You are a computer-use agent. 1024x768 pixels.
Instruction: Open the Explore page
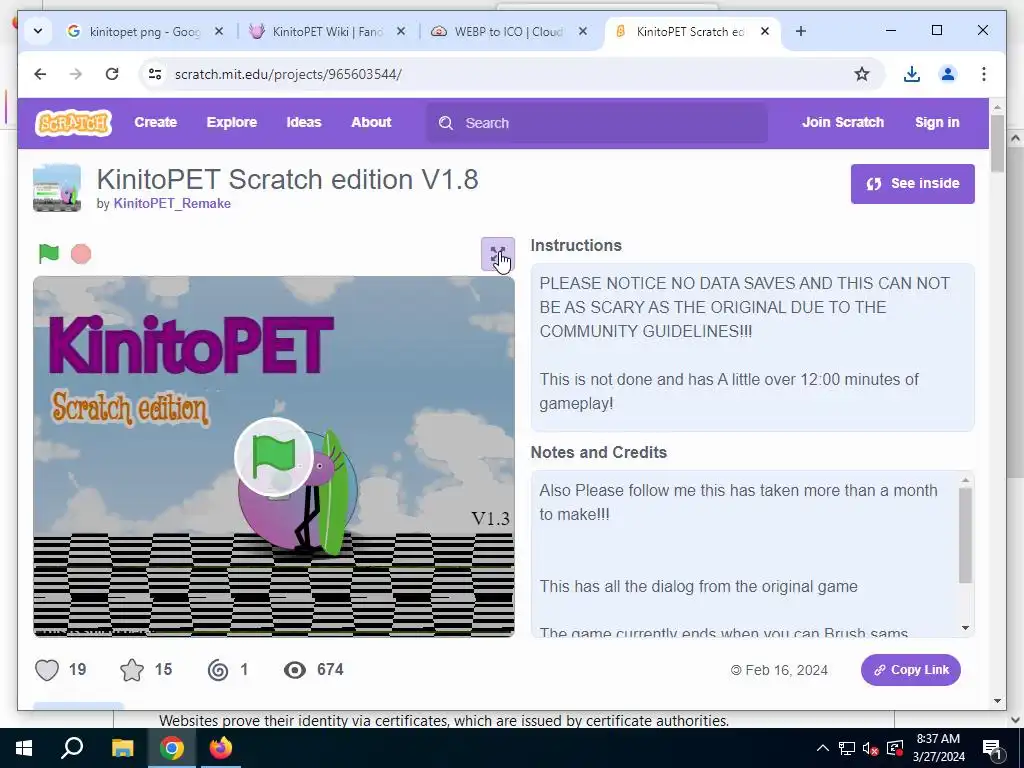[x=232, y=122]
